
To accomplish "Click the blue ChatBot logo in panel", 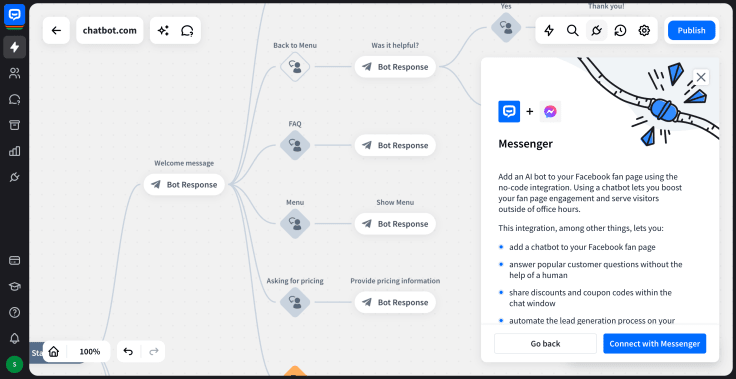I will point(509,111).
